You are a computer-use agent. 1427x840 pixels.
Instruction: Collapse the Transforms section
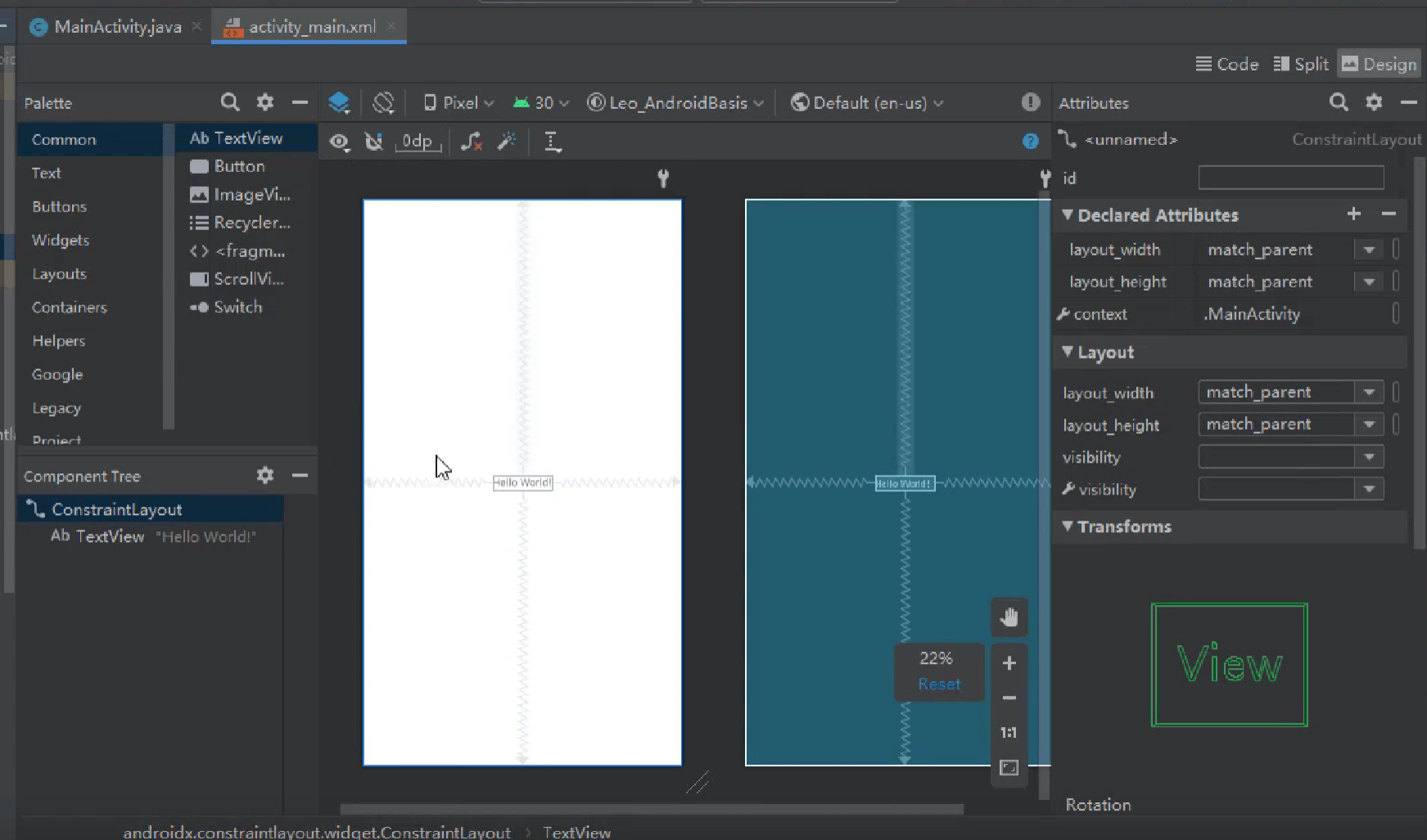click(1068, 526)
